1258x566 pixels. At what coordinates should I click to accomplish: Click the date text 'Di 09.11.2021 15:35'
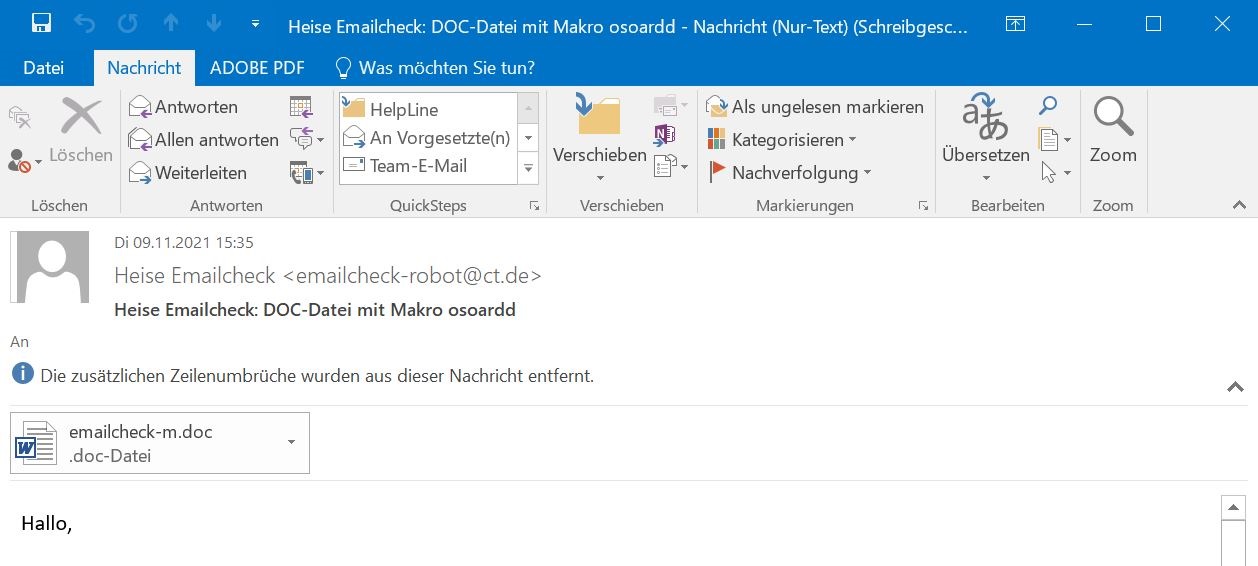click(184, 242)
